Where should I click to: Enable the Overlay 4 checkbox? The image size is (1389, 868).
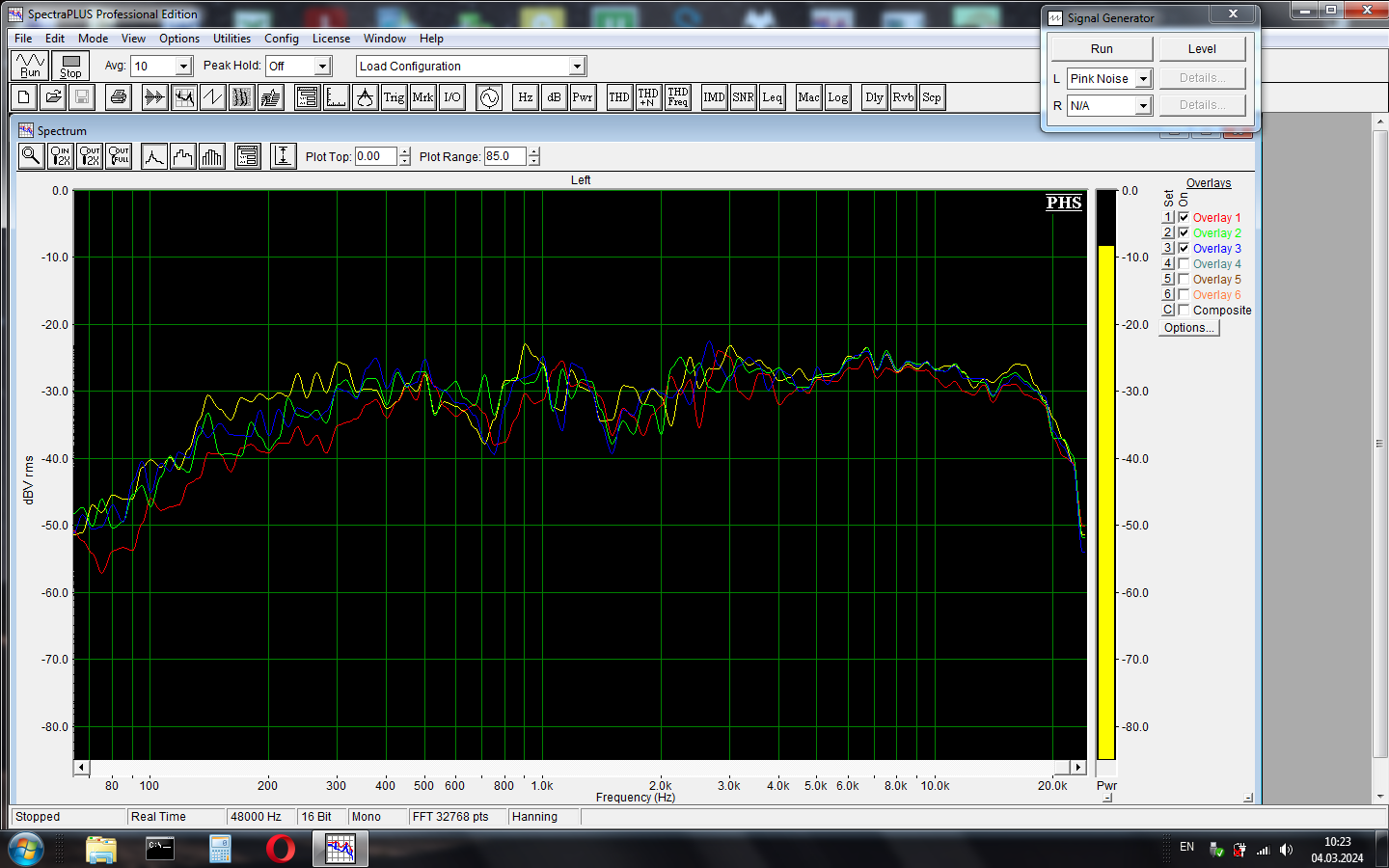tap(1184, 264)
